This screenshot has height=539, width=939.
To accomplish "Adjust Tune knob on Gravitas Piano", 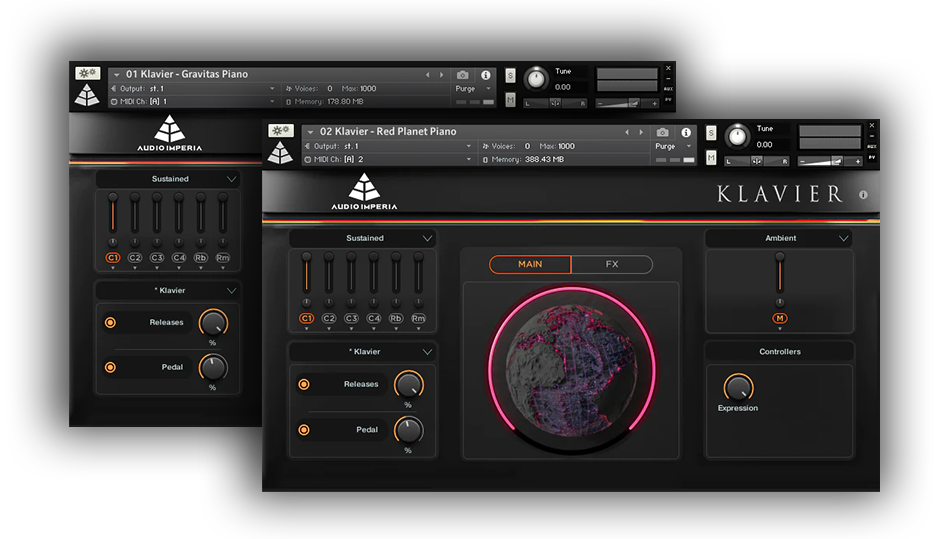I will pyautogui.click(x=537, y=79).
